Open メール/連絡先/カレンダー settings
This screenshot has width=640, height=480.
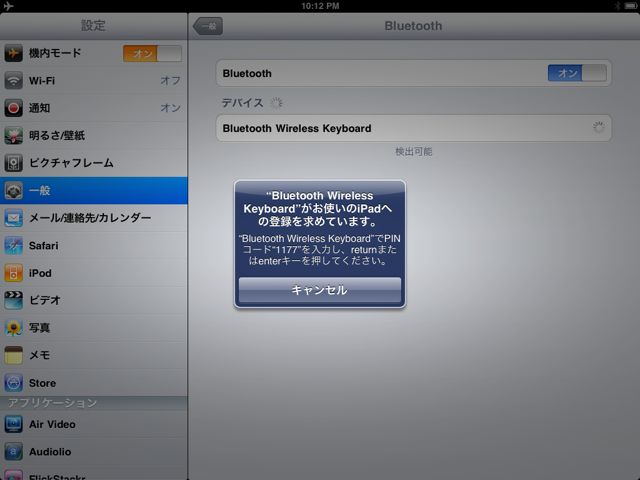(93, 218)
